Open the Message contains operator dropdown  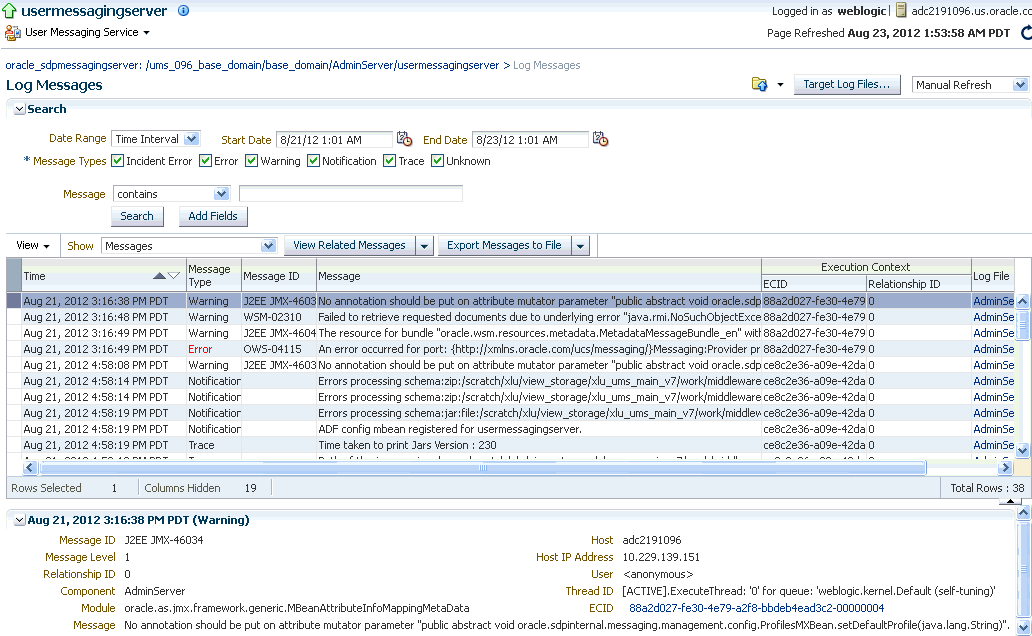221,194
